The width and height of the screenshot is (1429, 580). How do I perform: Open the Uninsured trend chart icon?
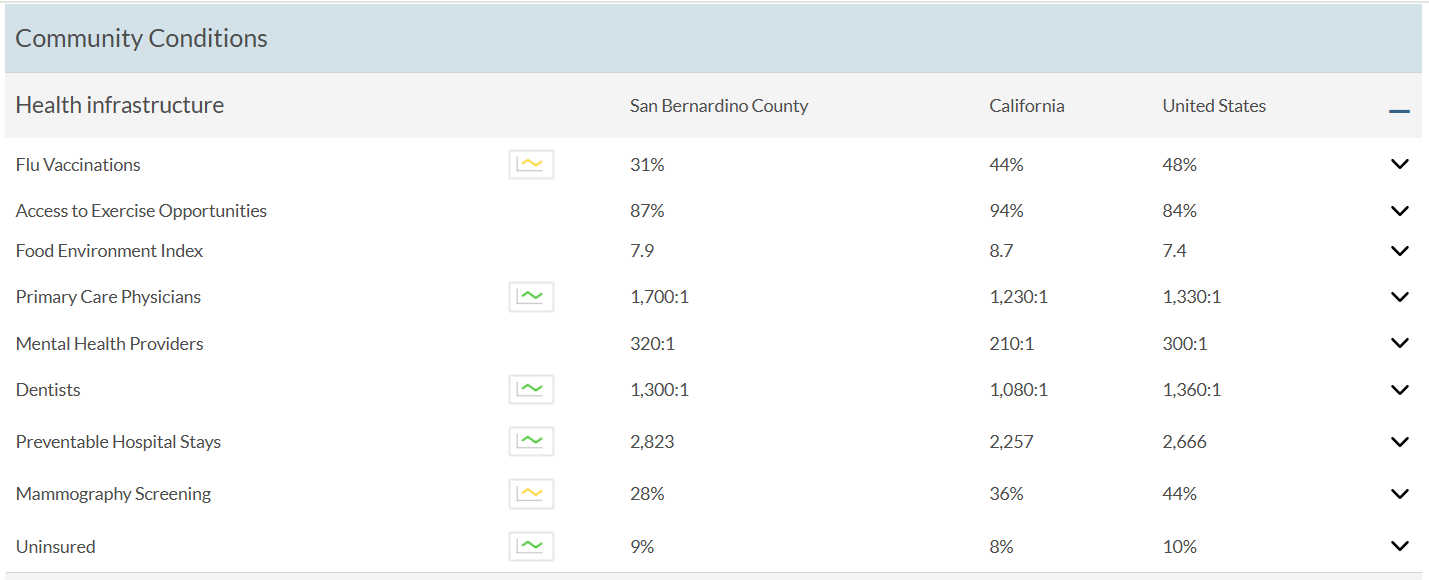531,546
